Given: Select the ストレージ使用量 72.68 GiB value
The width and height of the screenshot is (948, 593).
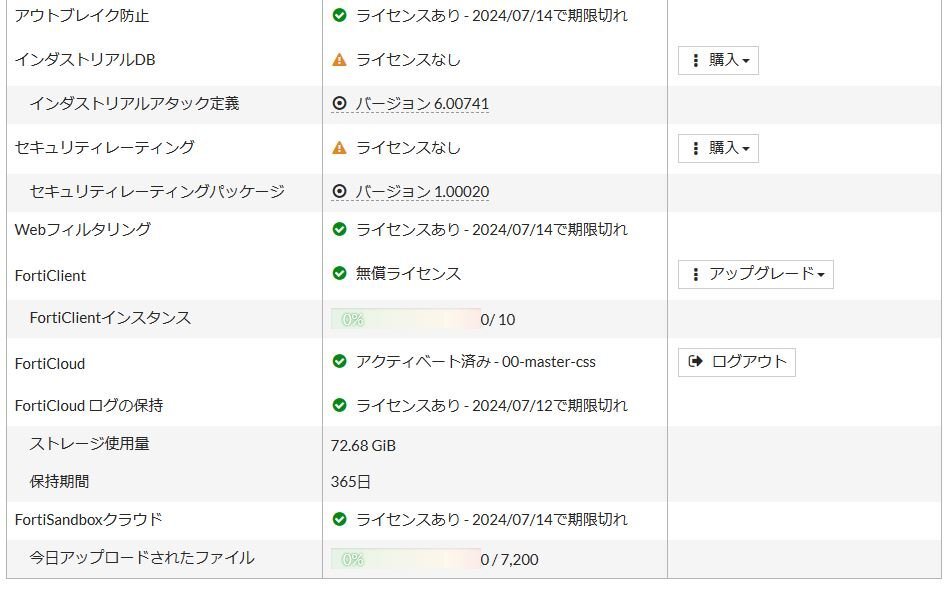Looking at the screenshot, I should tap(363, 446).
